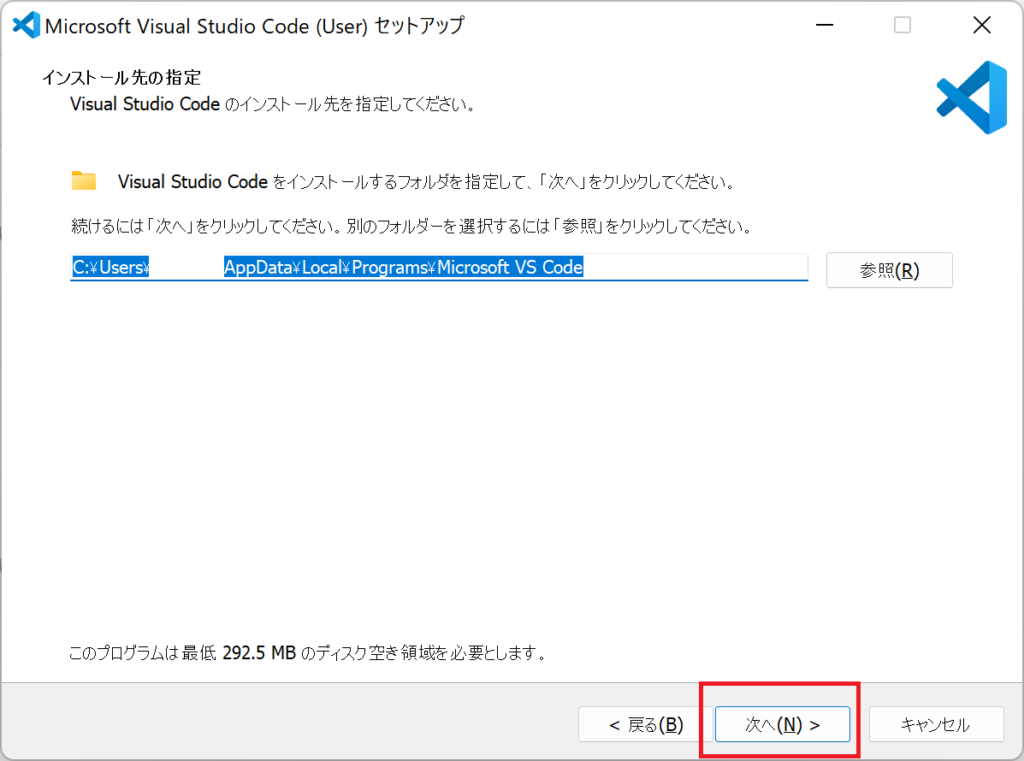This screenshot has height=761, width=1024.
Task: Click the インストール先の指定 heading
Action: [x=121, y=78]
